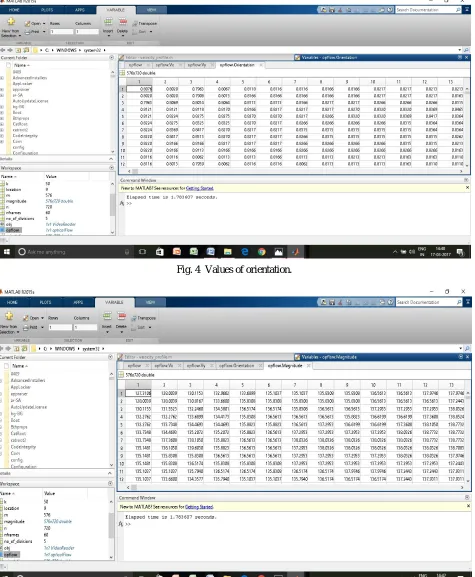Screen dimensions: 475x577
Task: Click Getting Started link in bottom Command Window
Action: coord(199,507)
